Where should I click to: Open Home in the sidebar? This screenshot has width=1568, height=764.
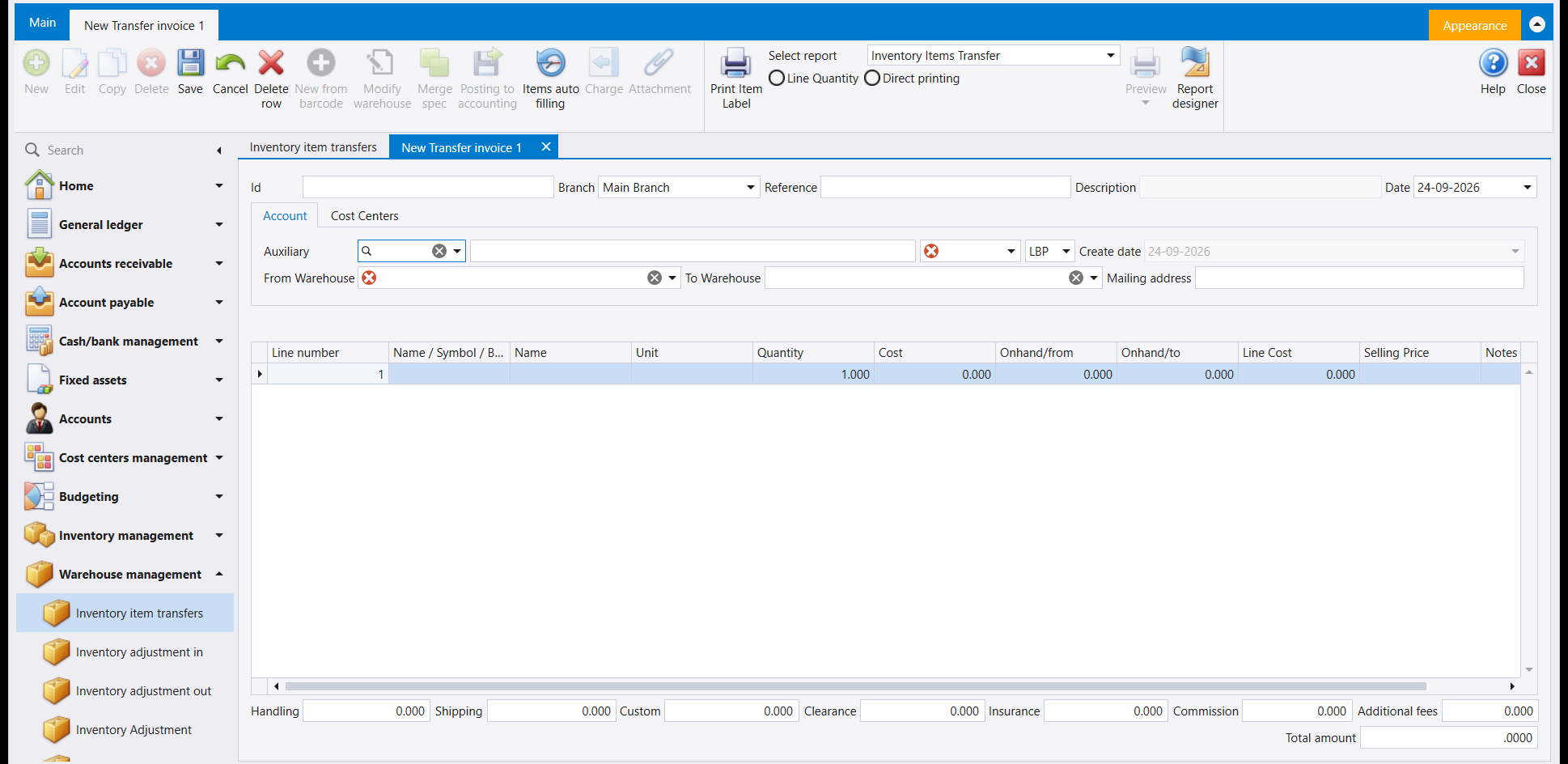pyautogui.click(x=125, y=186)
